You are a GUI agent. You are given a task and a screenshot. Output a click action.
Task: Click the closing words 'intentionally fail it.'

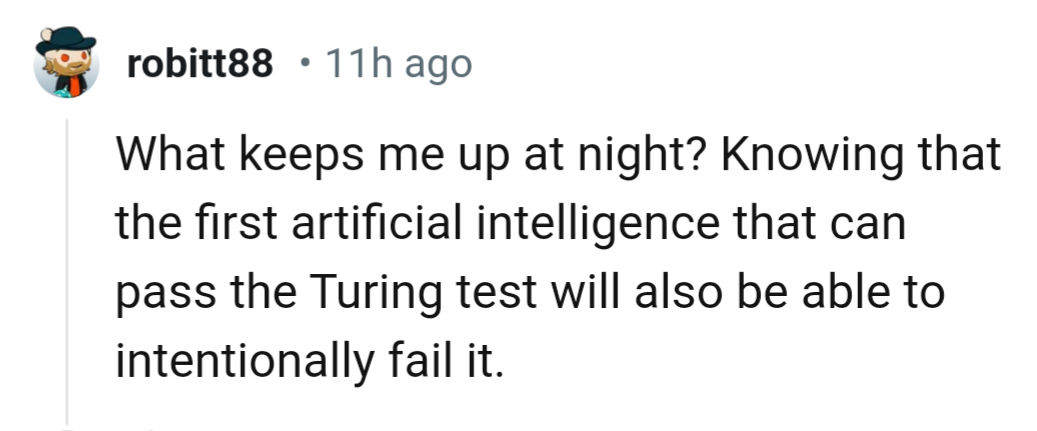pos(310,361)
